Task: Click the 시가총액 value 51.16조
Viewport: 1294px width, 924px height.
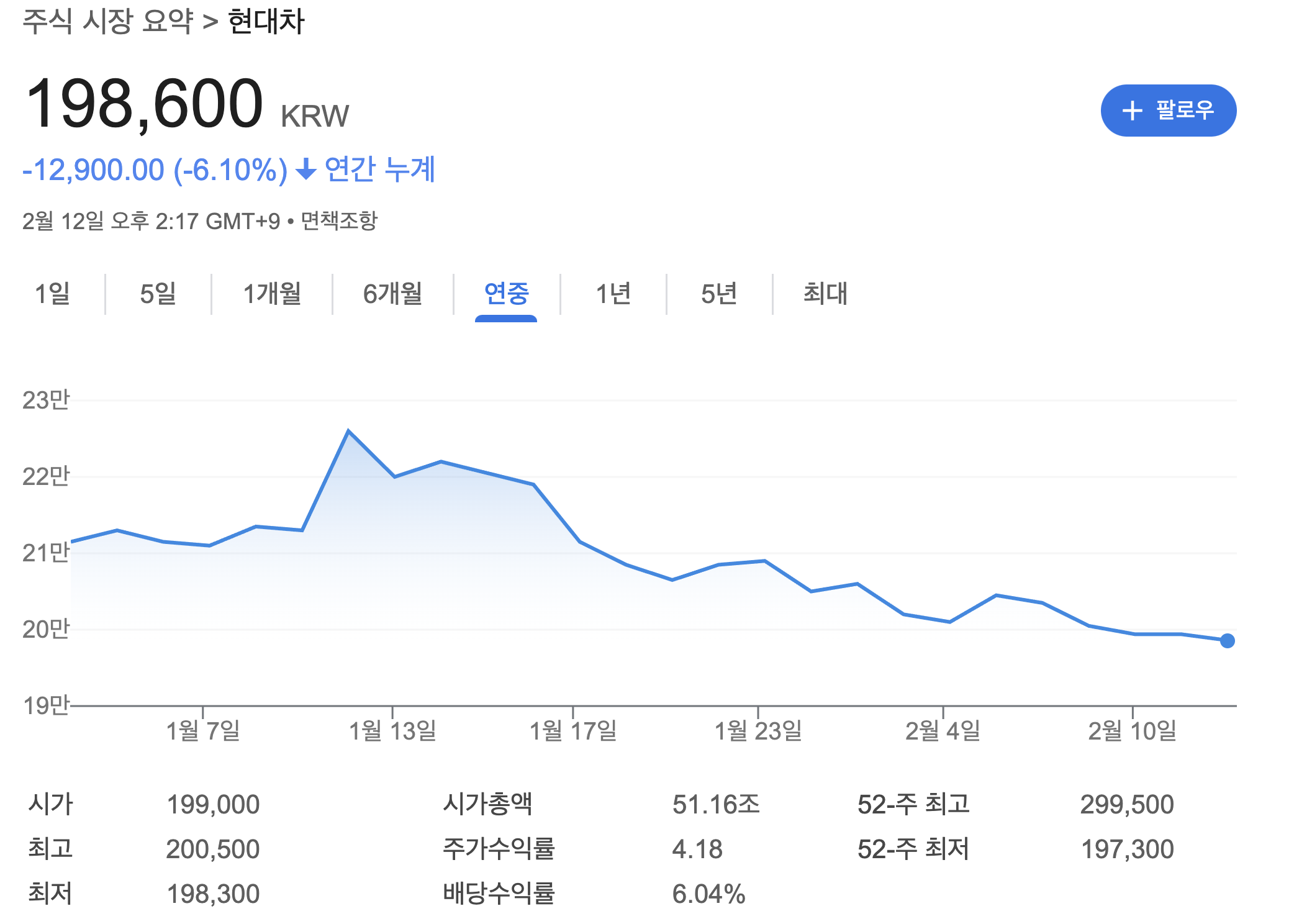Action: tap(716, 804)
